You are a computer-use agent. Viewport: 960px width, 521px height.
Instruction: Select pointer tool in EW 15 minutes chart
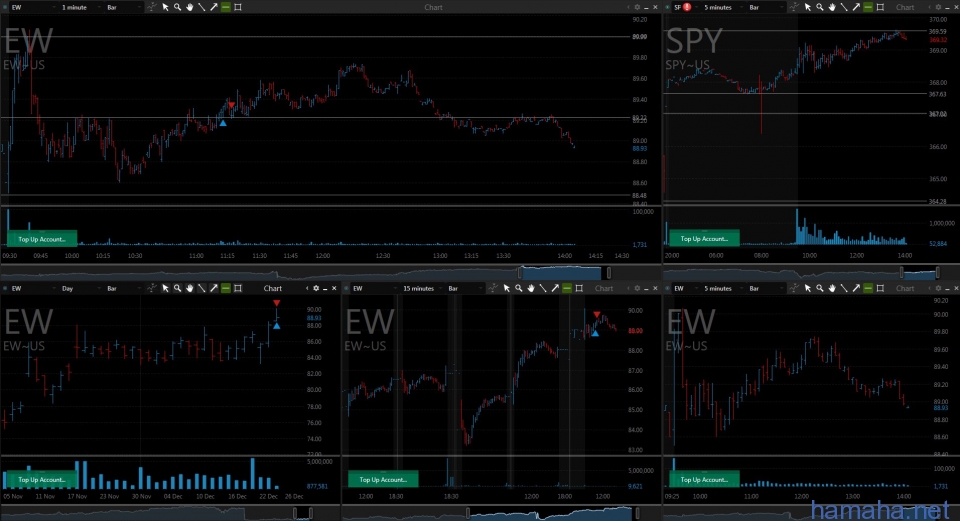(506, 288)
